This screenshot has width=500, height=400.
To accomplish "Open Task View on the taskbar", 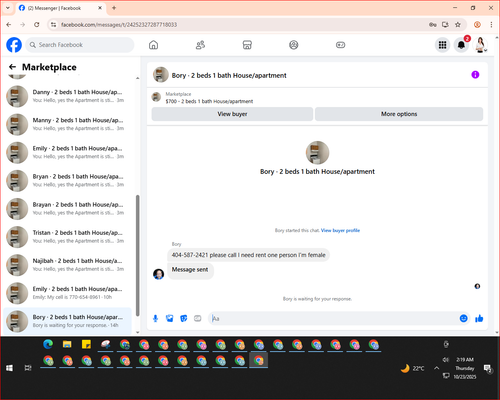I will pos(28,368).
